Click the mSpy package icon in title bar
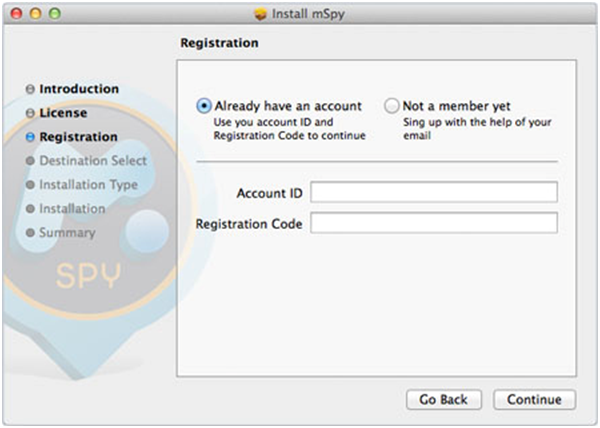Viewport: 600px width, 428px height. [260, 14]
